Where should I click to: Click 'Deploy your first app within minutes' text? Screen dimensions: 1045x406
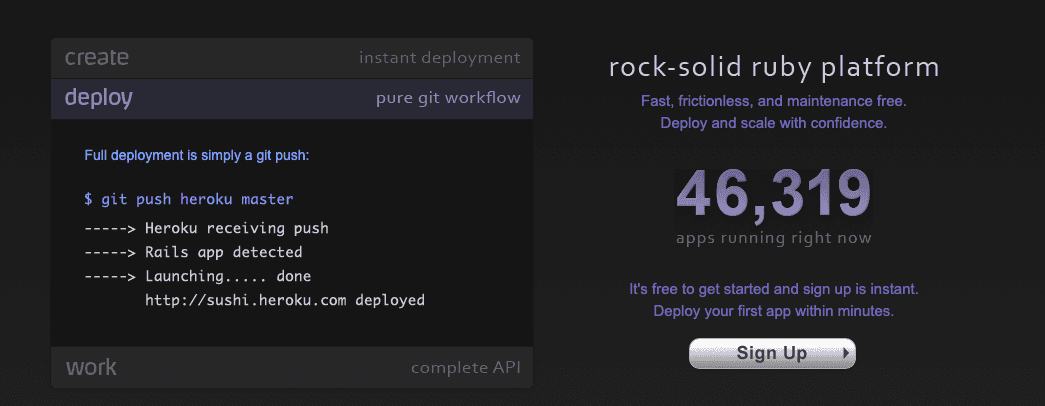tap(773, 311)
